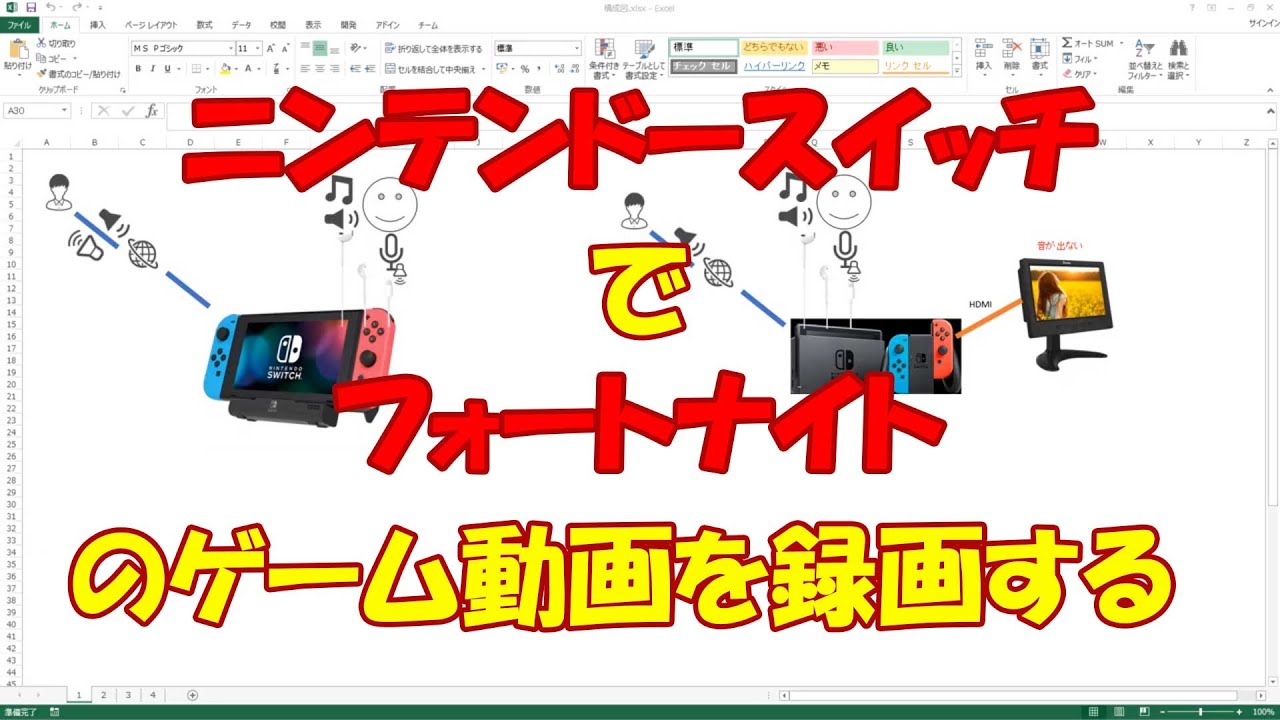The image size is (1280, 720).
Task: Open Format as Table (テーブルとして書式設定) dropdown
Action: click(x=642, y=59)
